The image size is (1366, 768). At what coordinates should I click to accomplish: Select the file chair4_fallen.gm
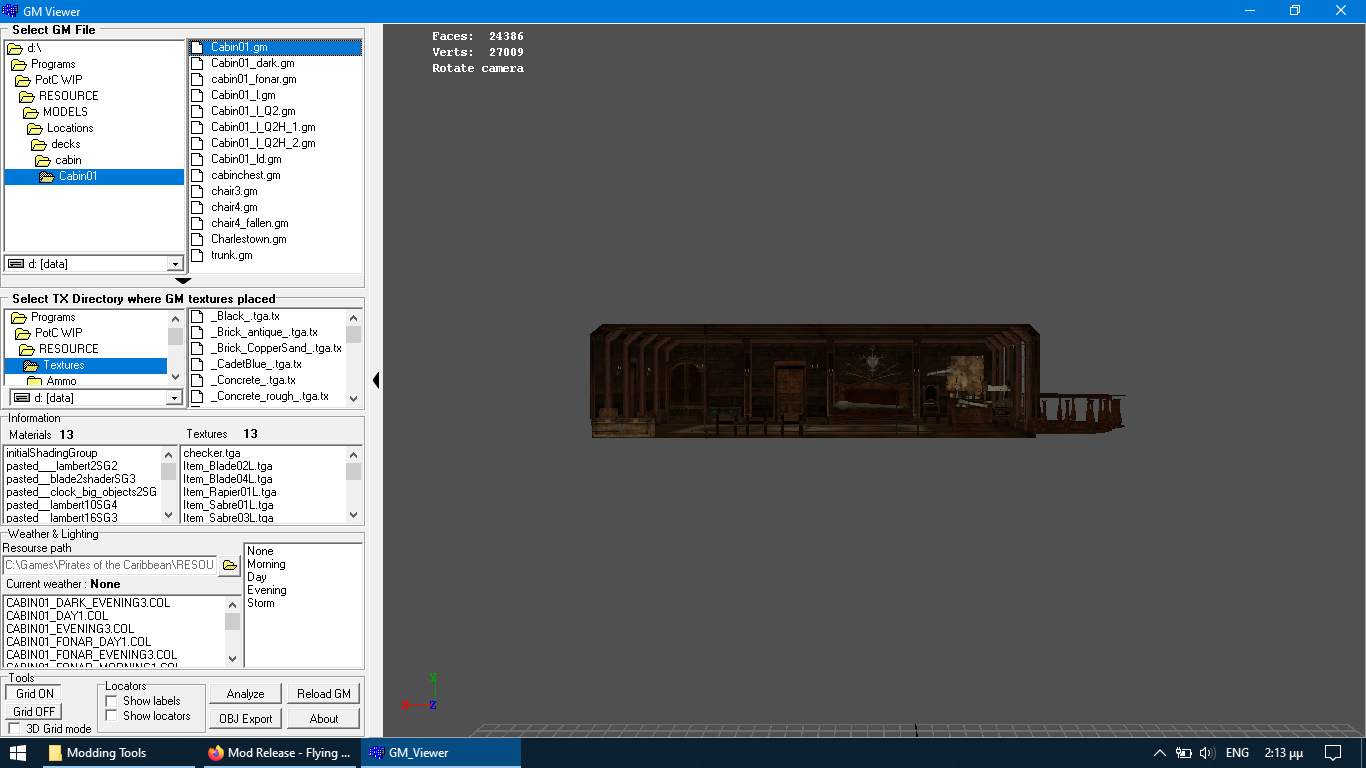249,223
